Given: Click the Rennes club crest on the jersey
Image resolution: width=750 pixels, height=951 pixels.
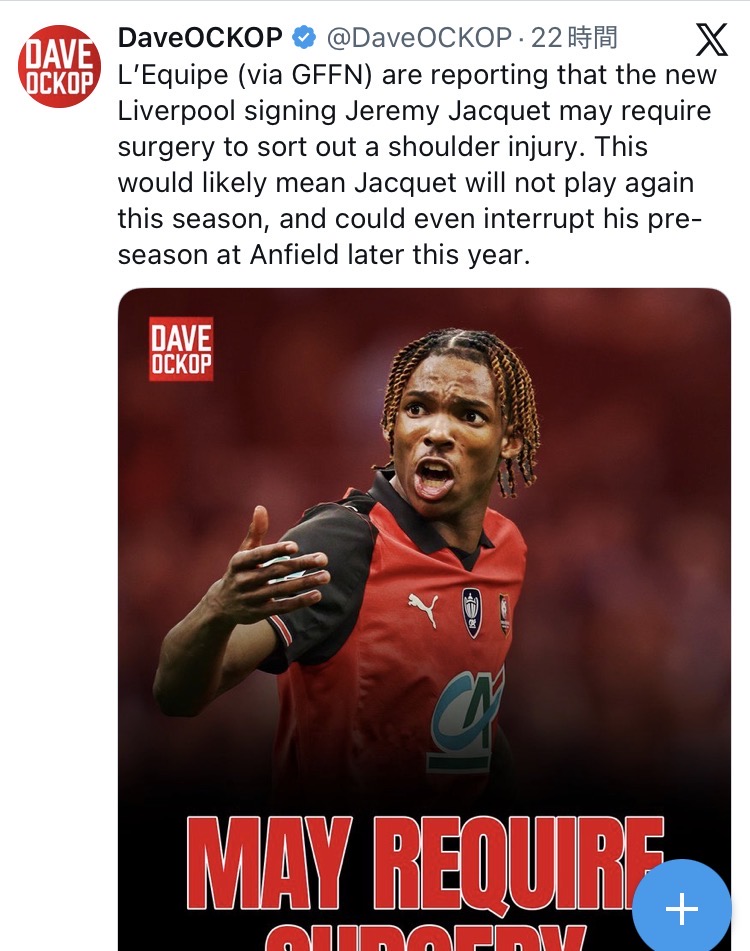Looking at the screenshot, I should [504, 614].
